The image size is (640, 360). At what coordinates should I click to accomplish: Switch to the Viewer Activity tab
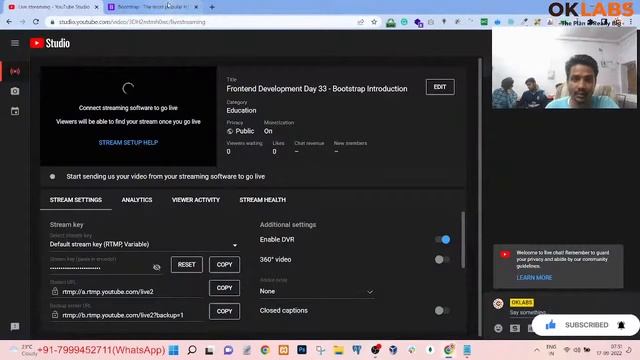(x=196, y=200)
